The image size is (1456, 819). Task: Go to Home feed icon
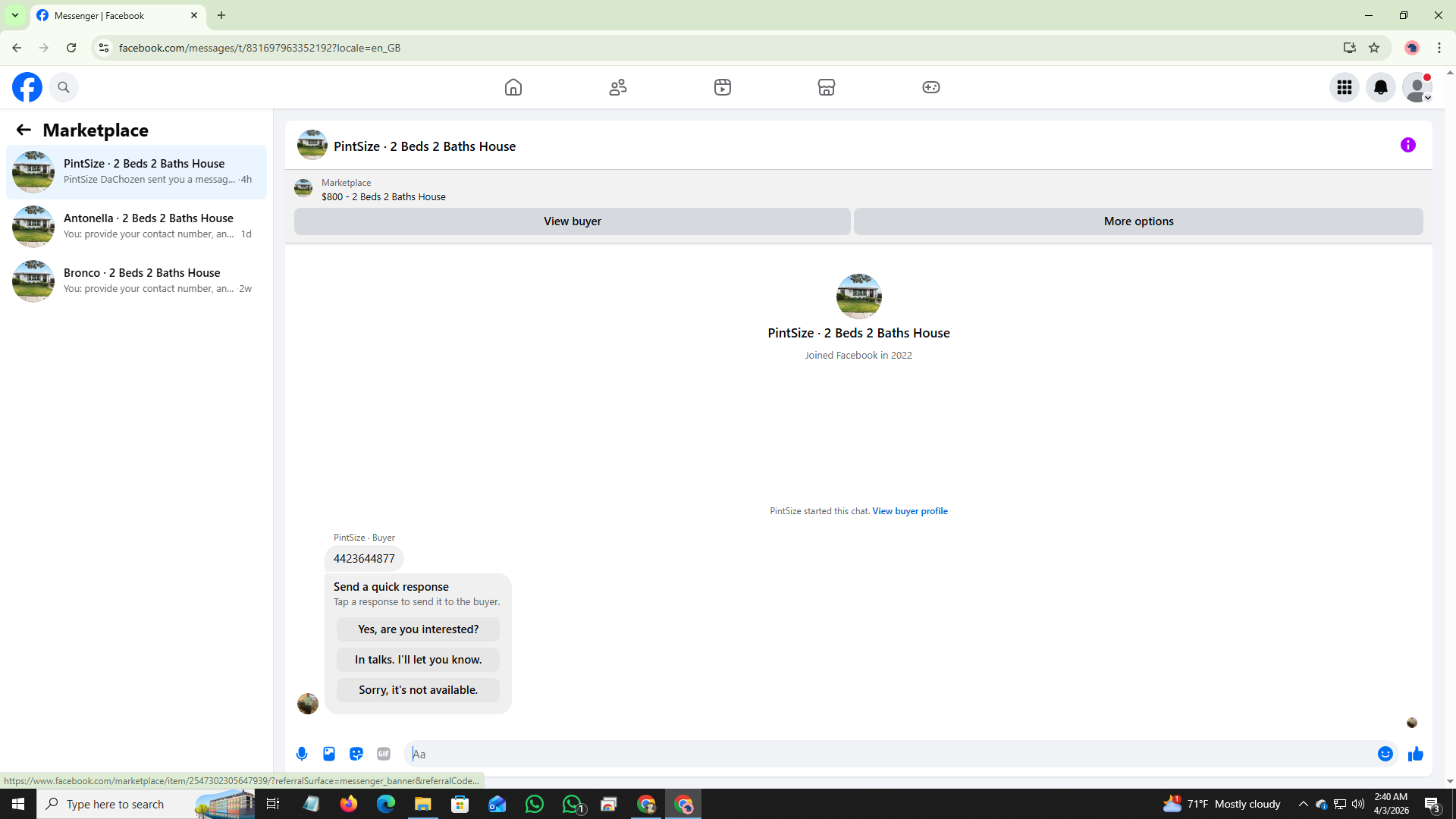[513, 87]
